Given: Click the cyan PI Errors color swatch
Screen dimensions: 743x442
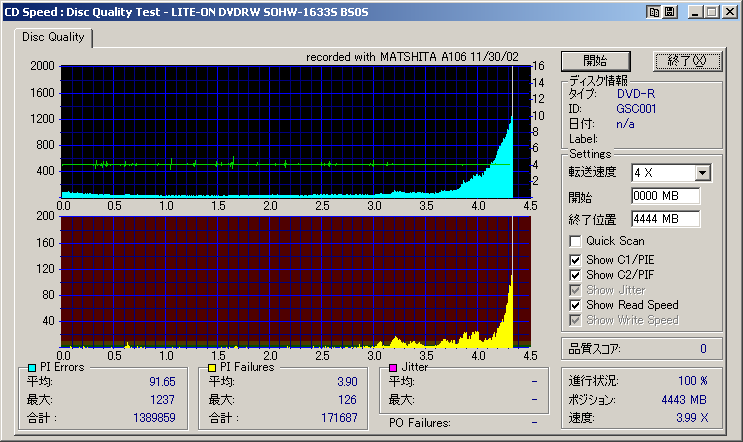Looking at the screenshot, I should [32, 368].
